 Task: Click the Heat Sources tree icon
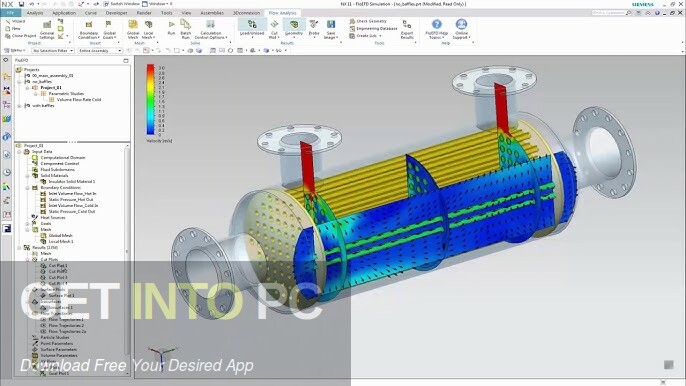coord(35,218)
